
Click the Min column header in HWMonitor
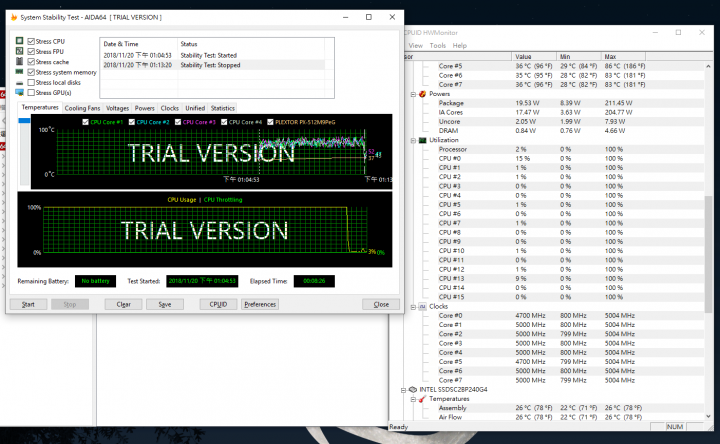click(x=579, y=56)
